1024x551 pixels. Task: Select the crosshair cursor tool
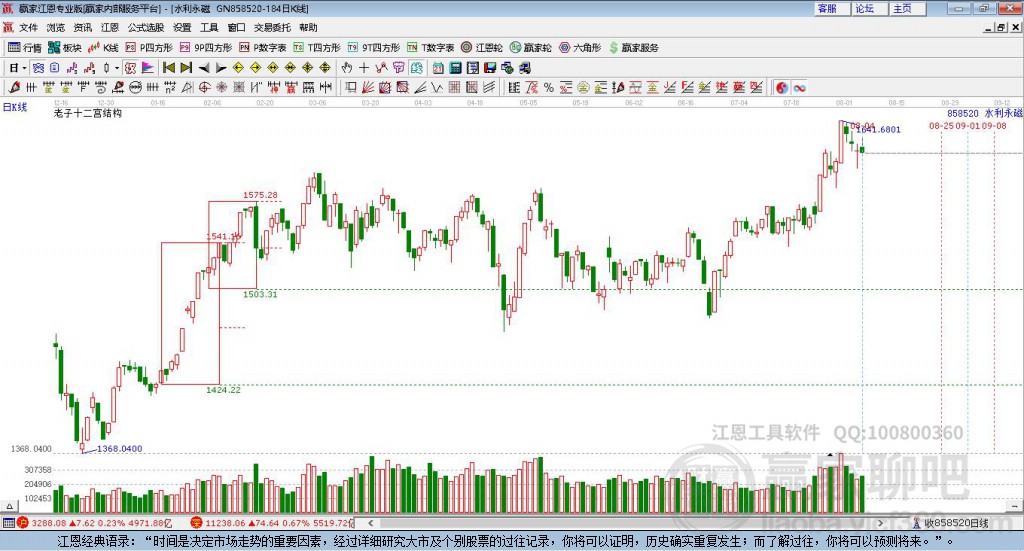364,68
